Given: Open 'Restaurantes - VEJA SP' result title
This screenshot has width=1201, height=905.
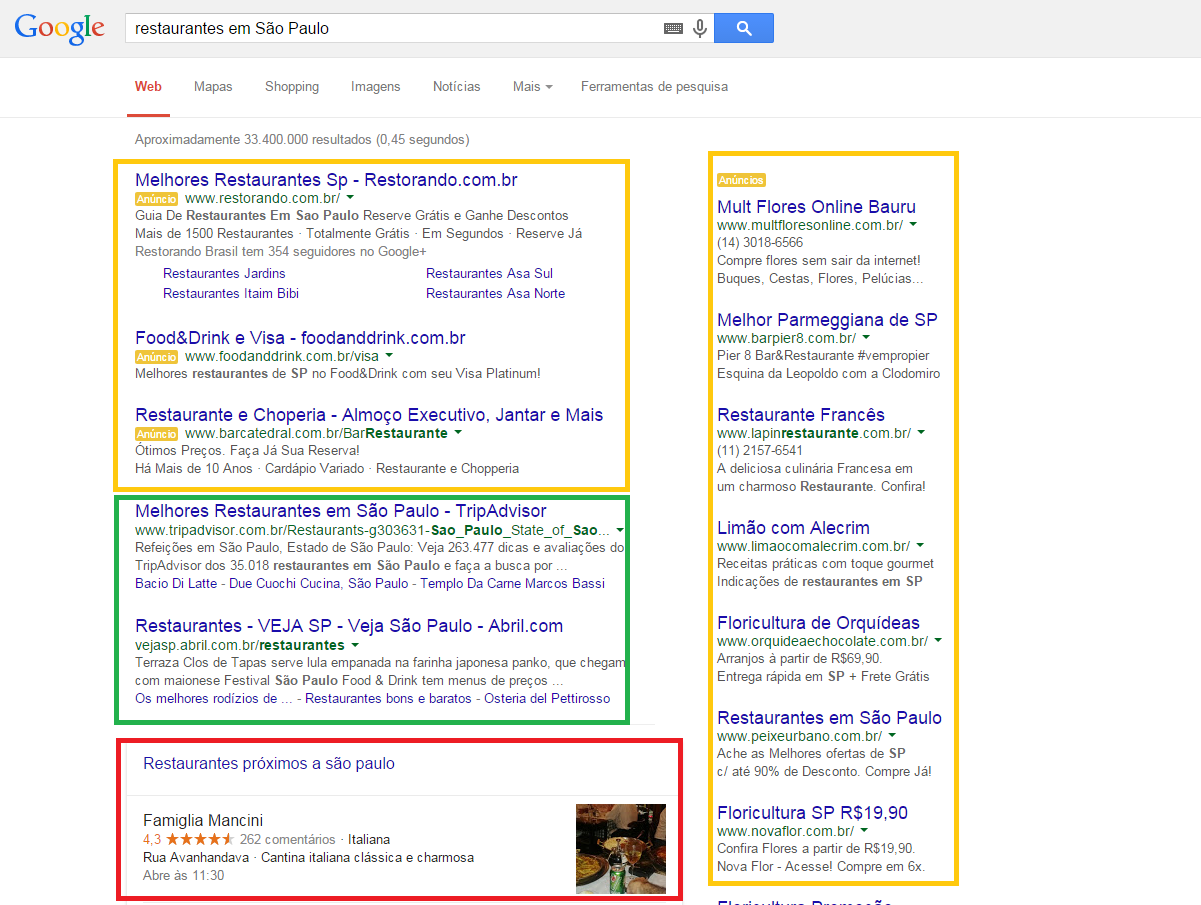Looking at the screenshot, I should [x=349, y=626].
